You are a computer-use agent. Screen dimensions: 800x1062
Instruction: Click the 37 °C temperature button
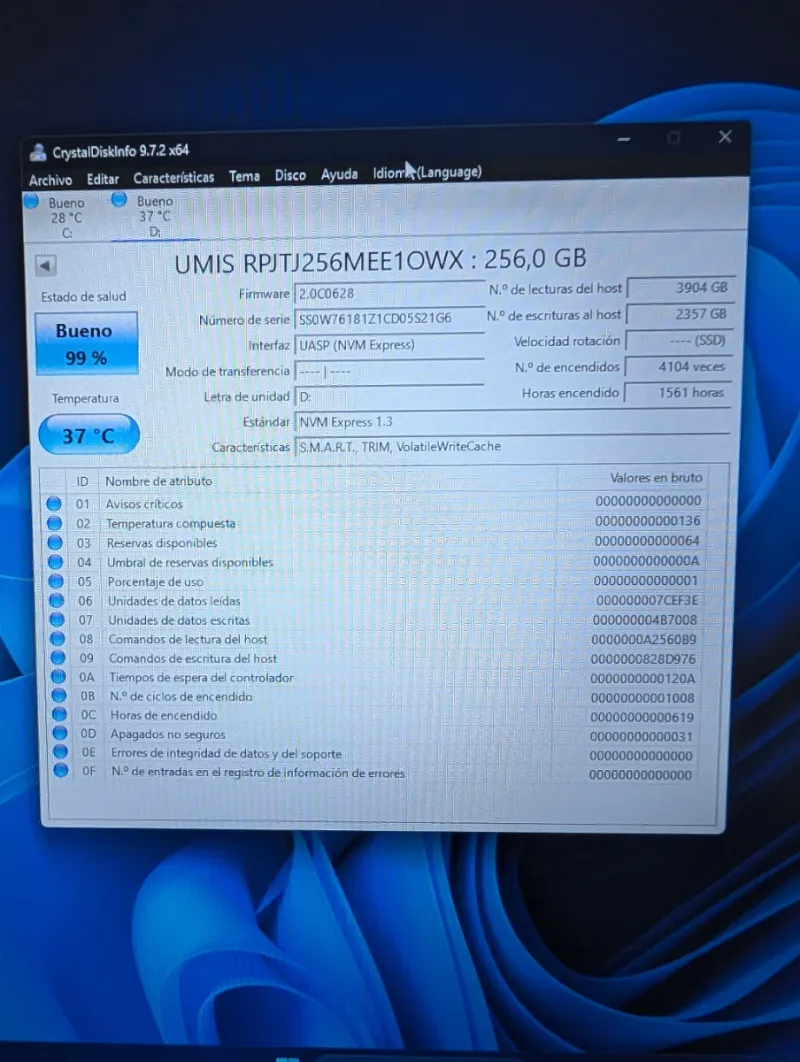[89, 436]
